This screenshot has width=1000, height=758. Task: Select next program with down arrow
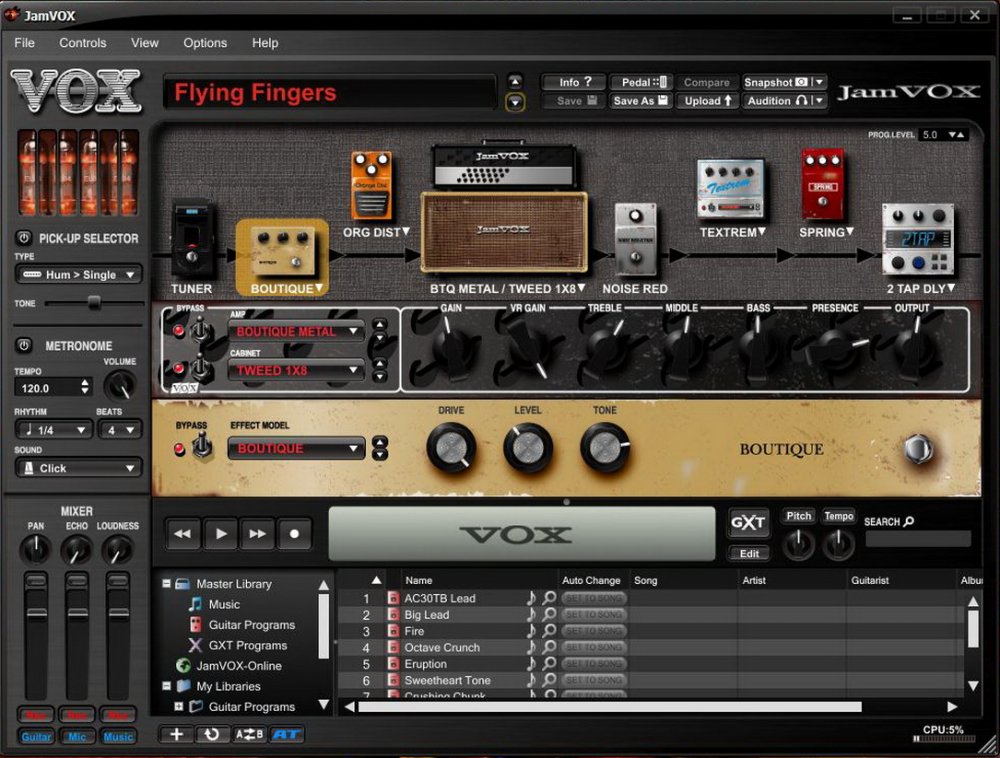point(515,102)
